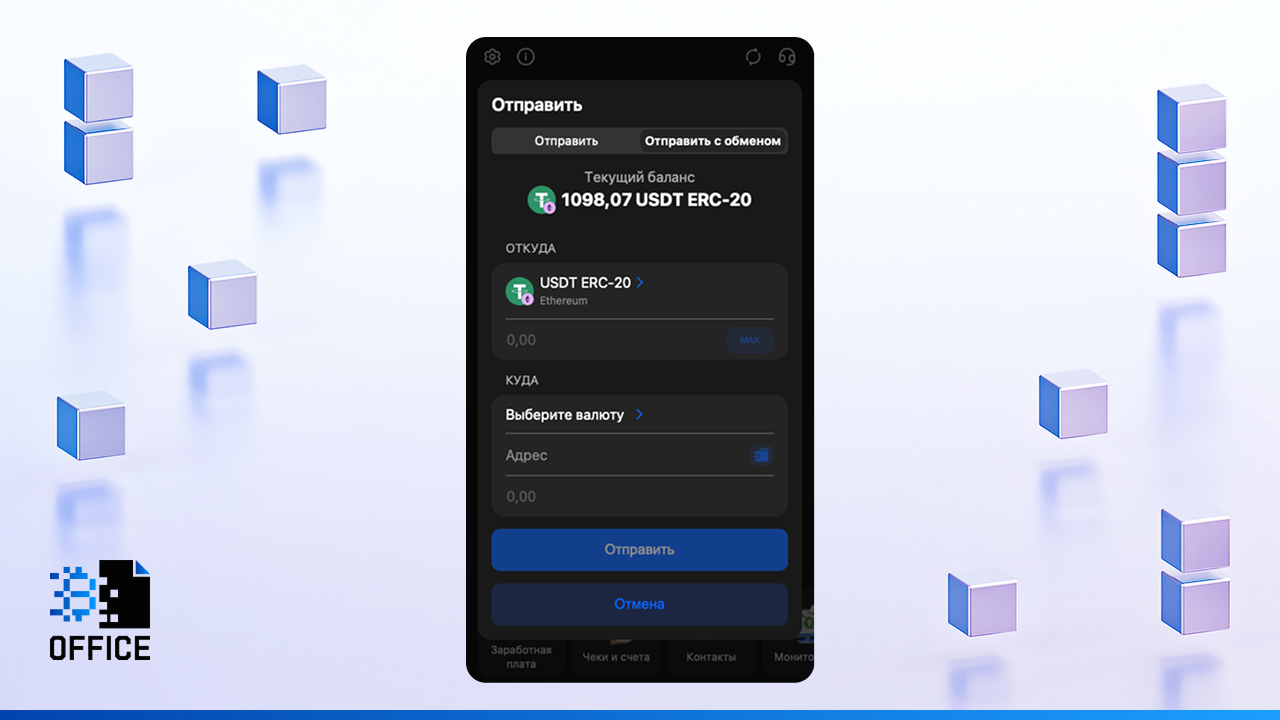Click the wallet icon in address field

pos(761,456)
